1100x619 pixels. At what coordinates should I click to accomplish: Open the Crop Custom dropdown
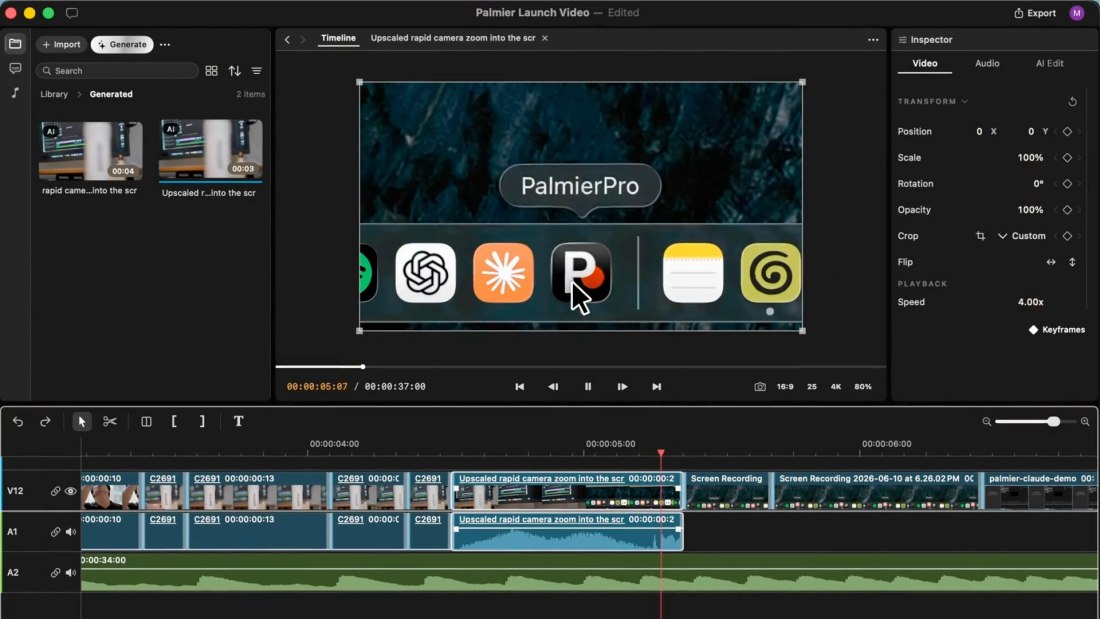tap(1021, 236)
